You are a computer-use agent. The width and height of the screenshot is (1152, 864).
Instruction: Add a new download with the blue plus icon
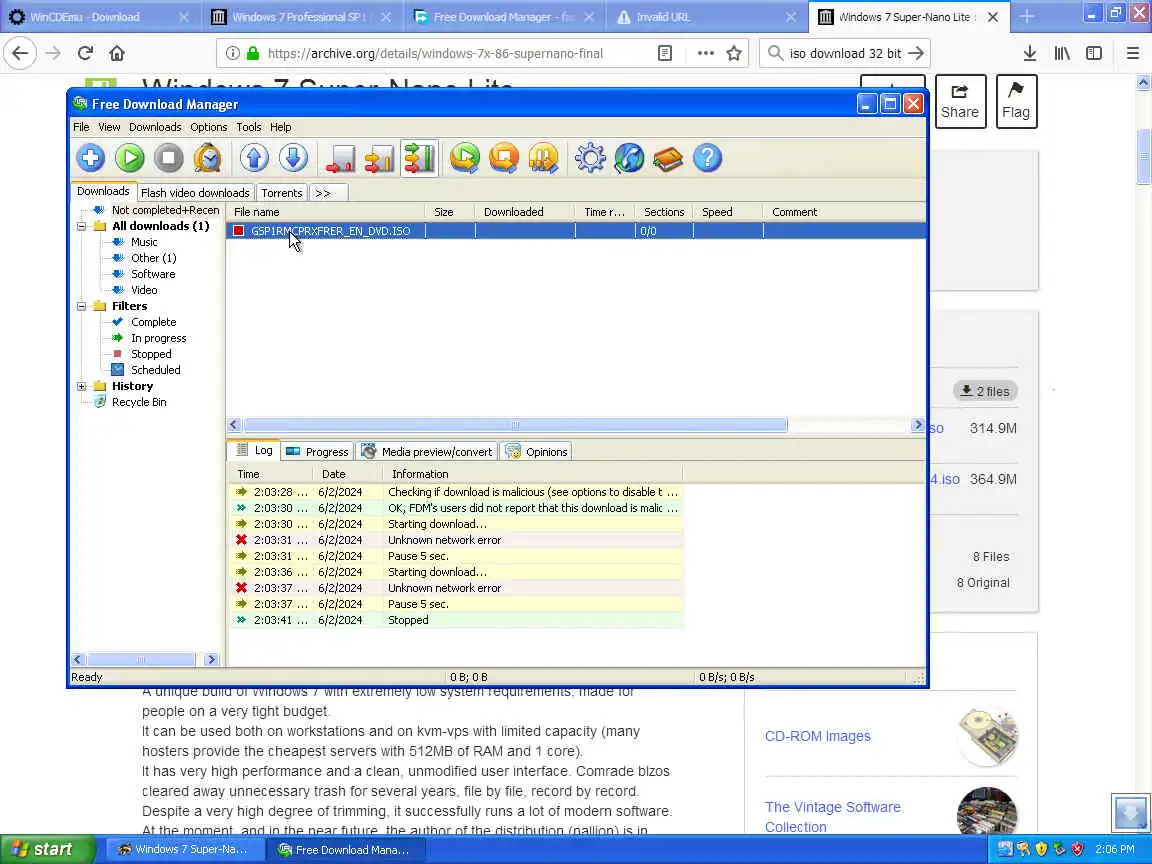(x=91, y=158)
